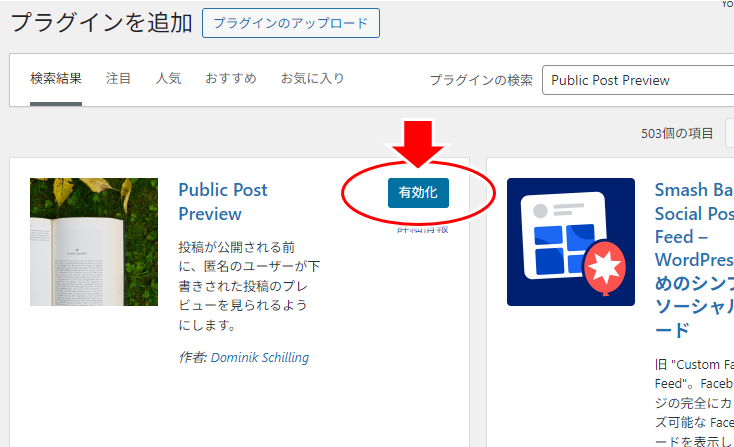Screen dimensions: 734x447
Task: Click the プラグインを追加 page heading
Action: [101, 22]
